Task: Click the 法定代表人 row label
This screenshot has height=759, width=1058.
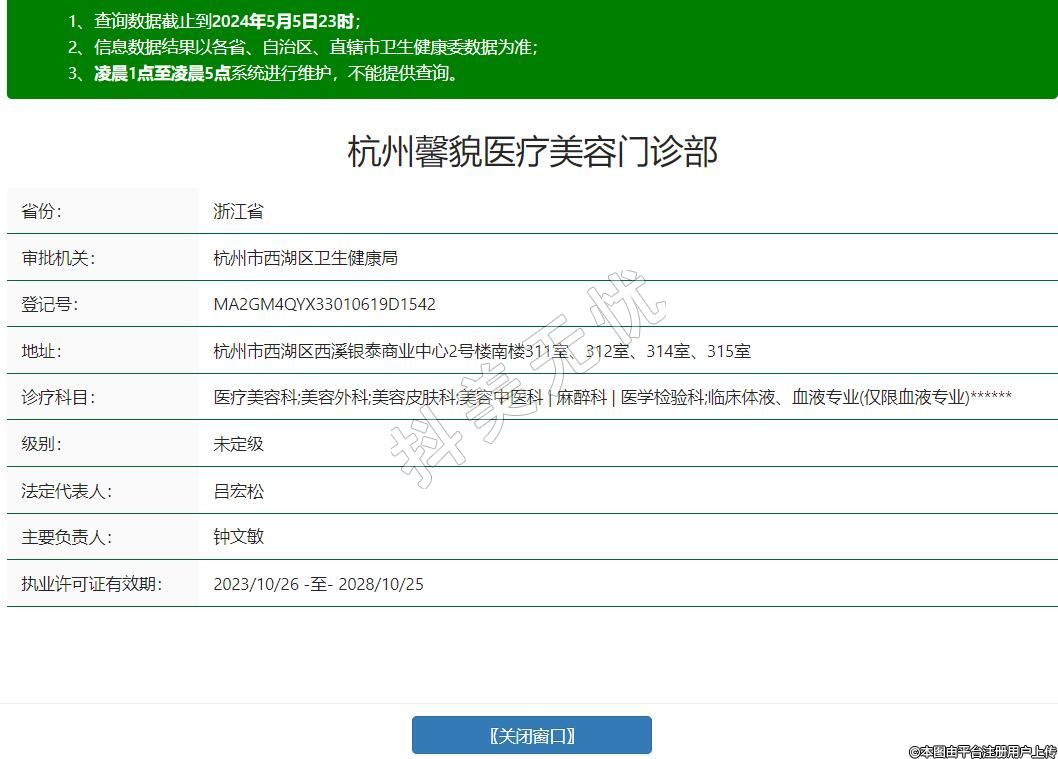Action: tap(66, 491)
